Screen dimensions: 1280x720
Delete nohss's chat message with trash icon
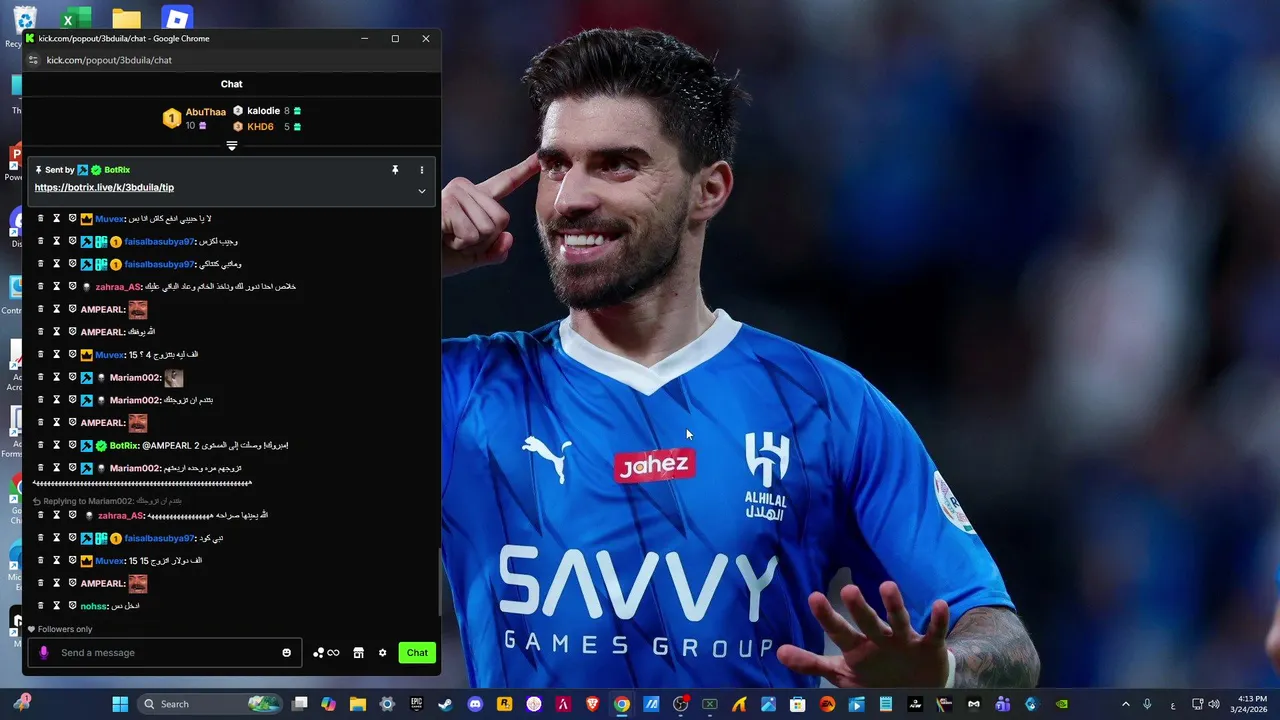click(41, 606)
